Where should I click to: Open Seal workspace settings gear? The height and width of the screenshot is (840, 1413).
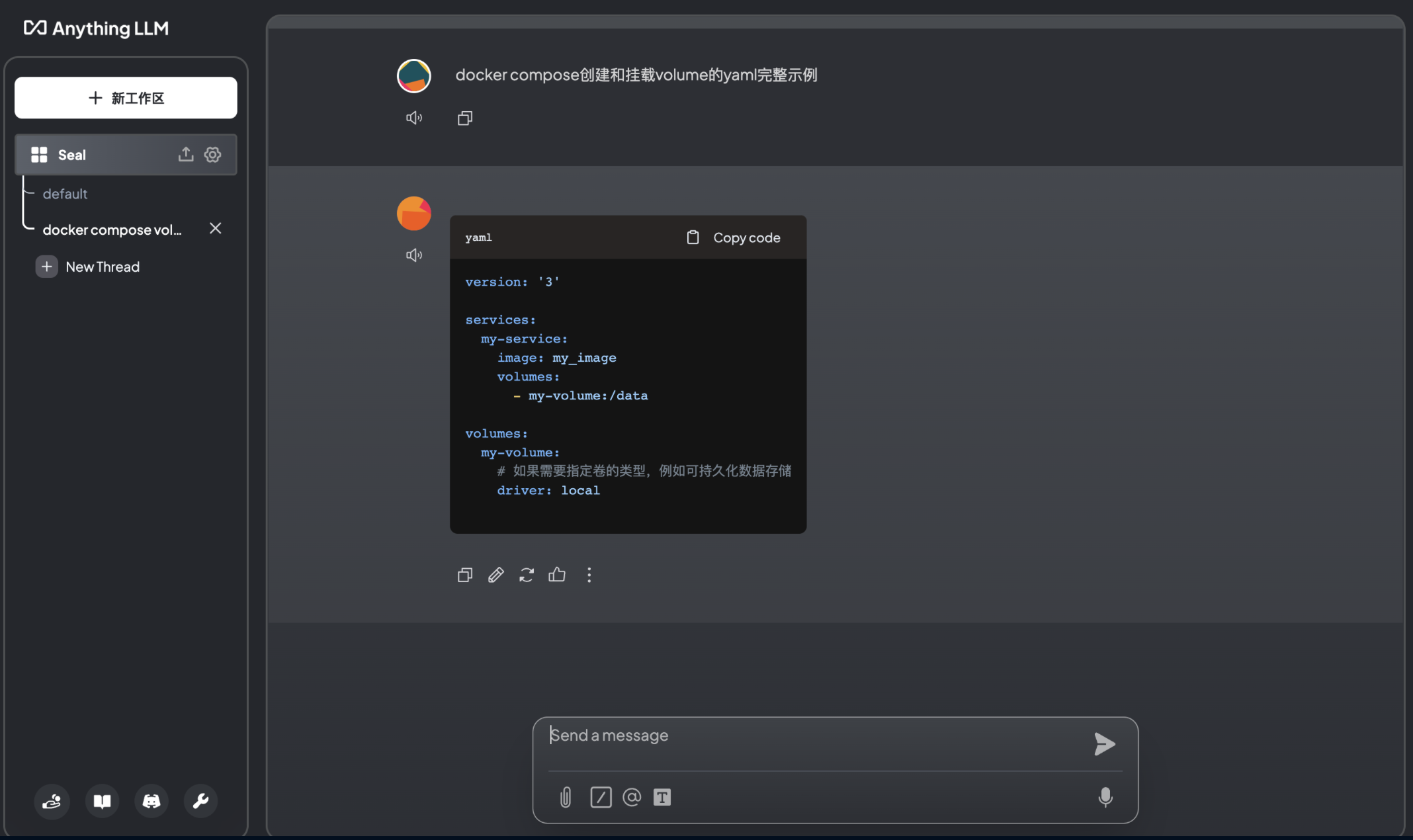(x=212, y=155)
